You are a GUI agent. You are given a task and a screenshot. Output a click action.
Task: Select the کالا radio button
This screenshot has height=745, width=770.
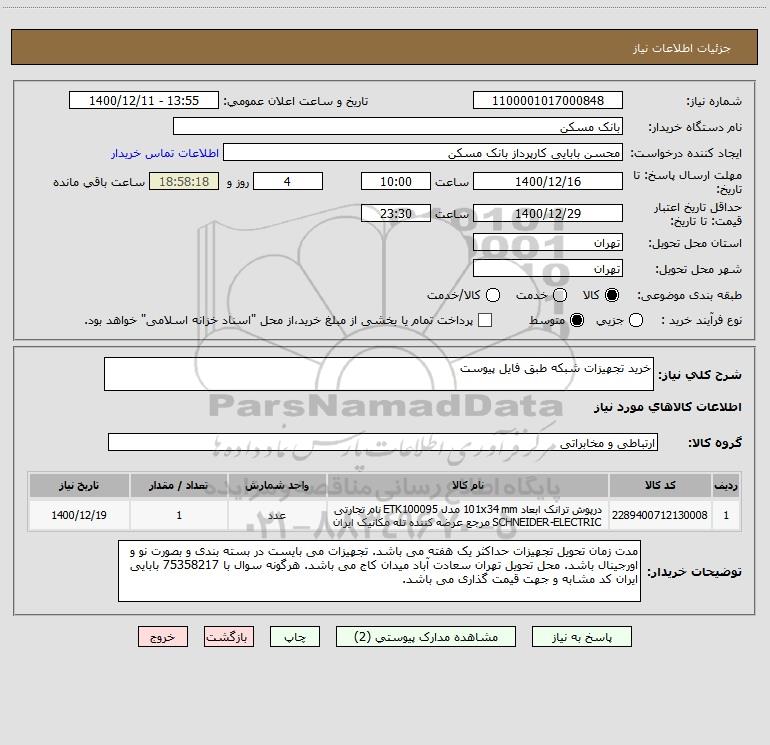[612, 295]
